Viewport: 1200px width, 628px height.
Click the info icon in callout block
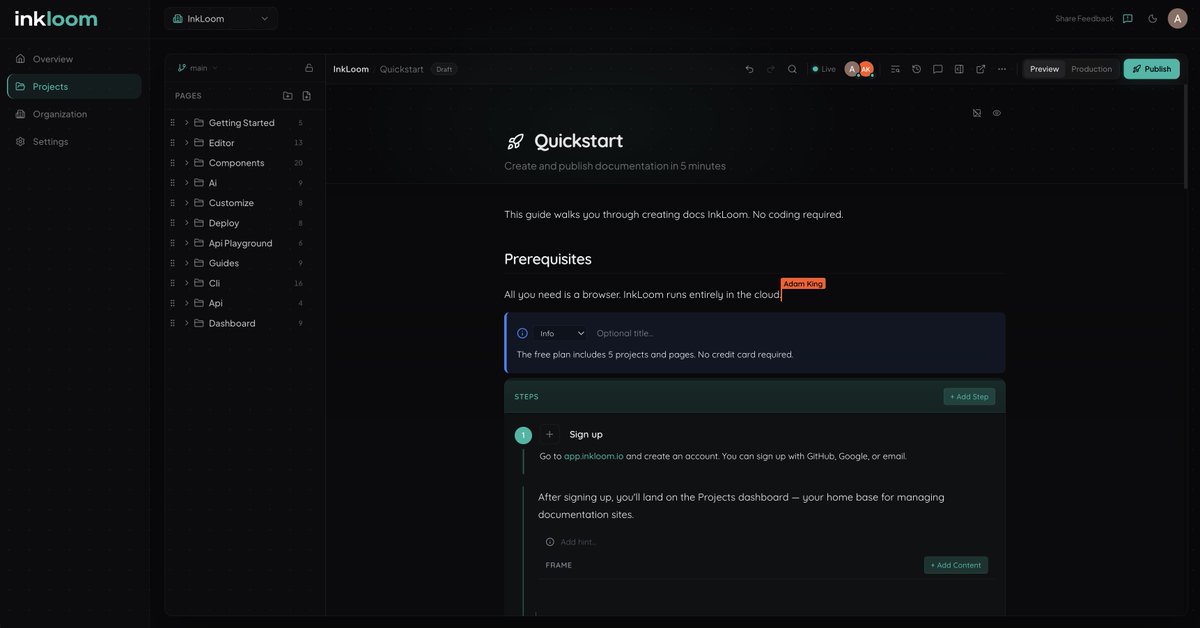(x=522, y=333)
